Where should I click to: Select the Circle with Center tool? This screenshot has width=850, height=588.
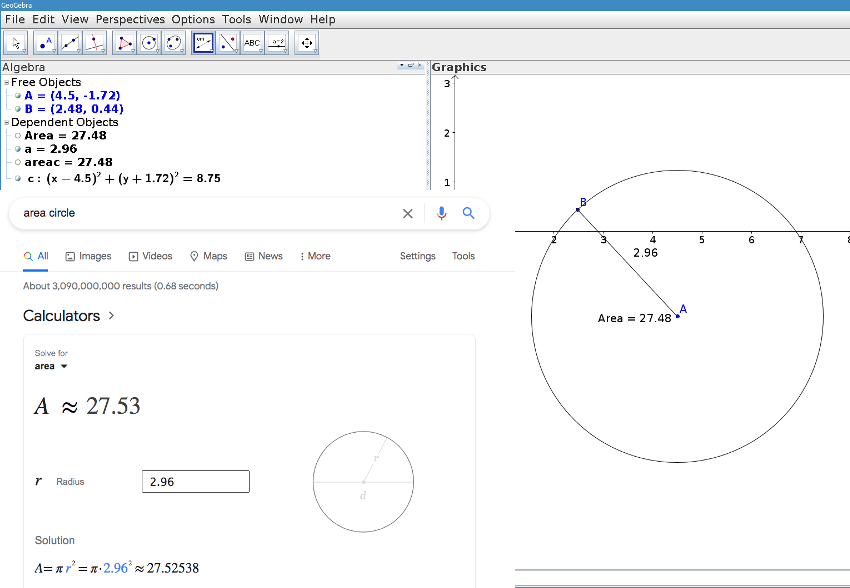tap(149, 42)
